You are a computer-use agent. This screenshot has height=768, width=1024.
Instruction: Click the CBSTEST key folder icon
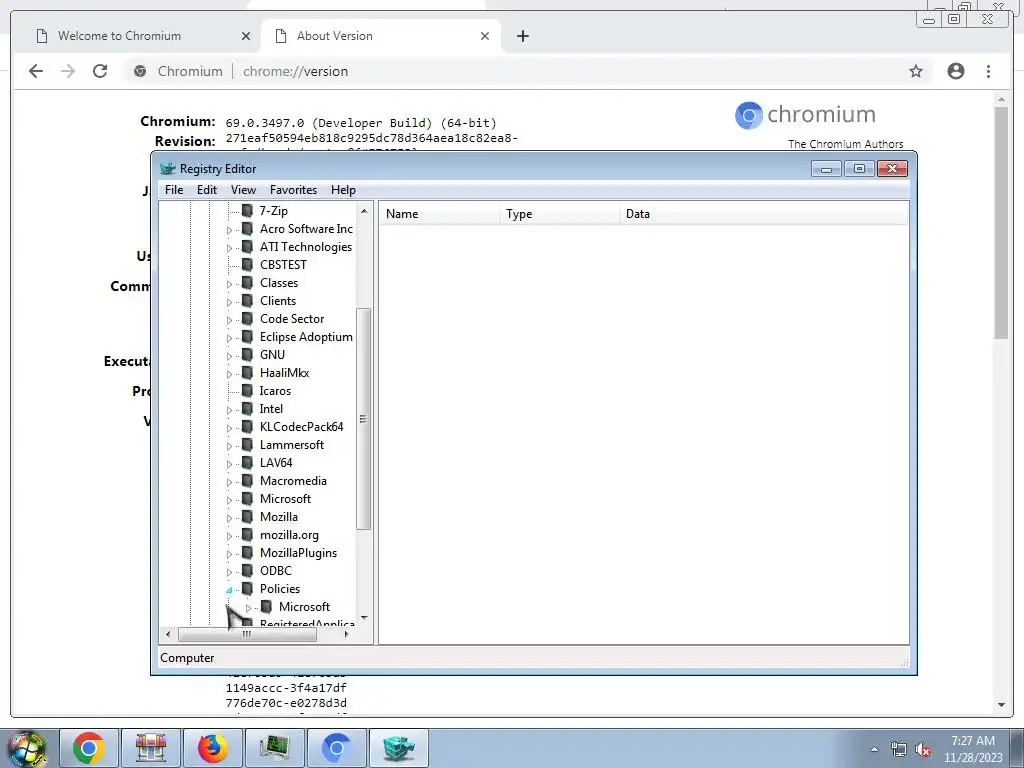tap(248, 264)
